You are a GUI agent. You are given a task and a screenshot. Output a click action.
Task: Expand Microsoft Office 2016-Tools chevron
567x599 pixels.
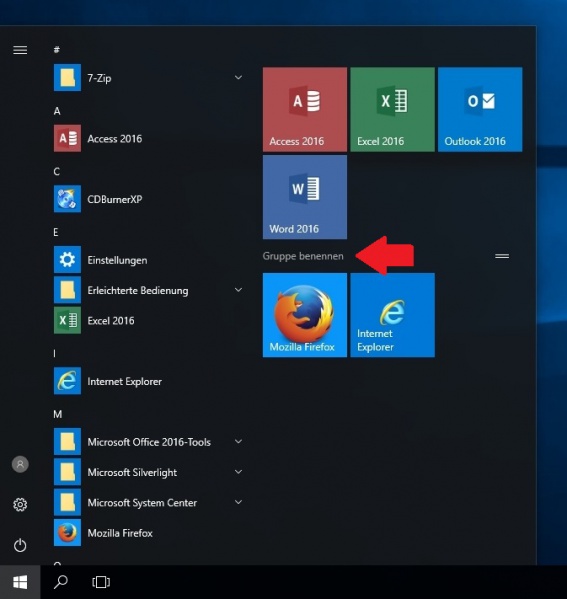click(238, 442)
